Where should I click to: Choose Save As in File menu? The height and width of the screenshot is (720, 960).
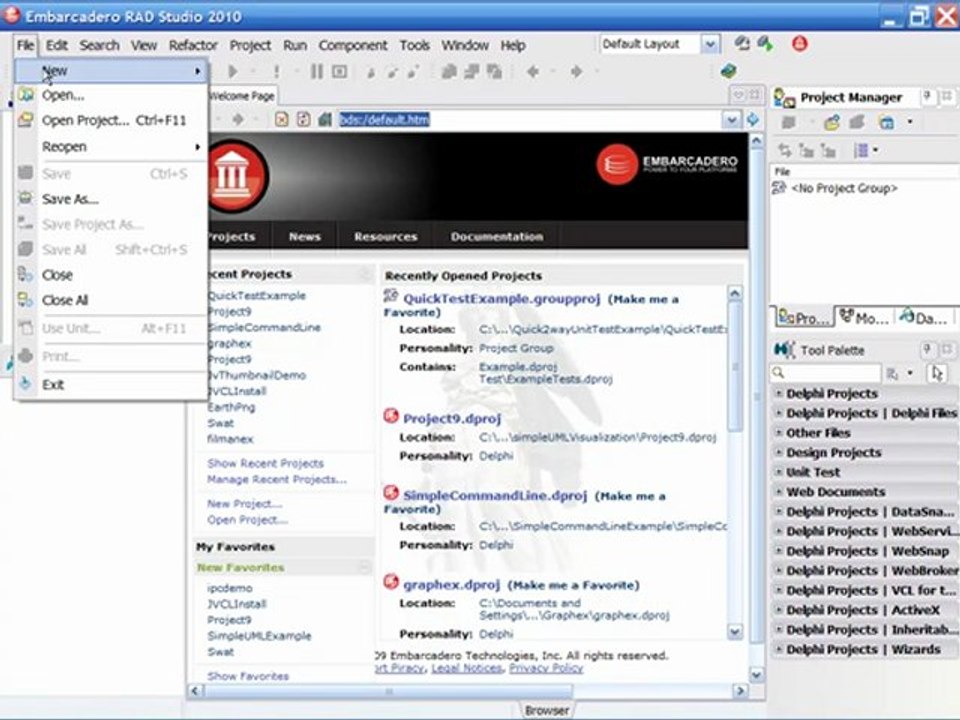point(111,199)
